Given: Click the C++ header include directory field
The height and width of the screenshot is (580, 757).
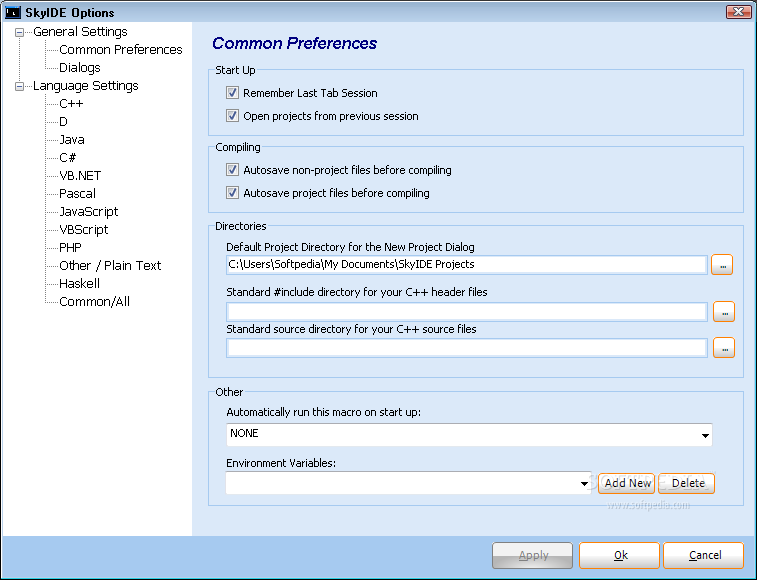Looking at the screenshot, I should tap(467, 312).
